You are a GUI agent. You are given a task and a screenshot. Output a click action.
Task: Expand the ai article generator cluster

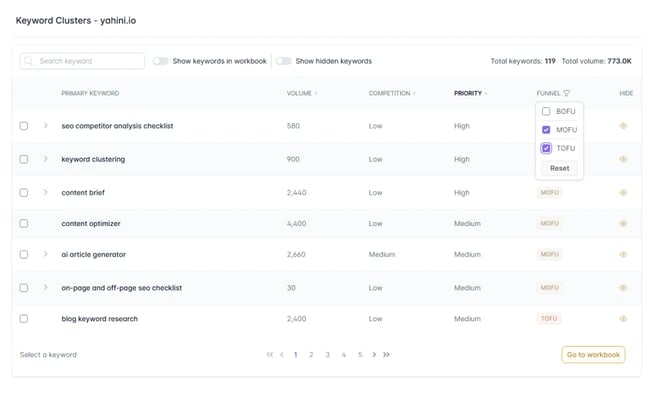[45, 254]
